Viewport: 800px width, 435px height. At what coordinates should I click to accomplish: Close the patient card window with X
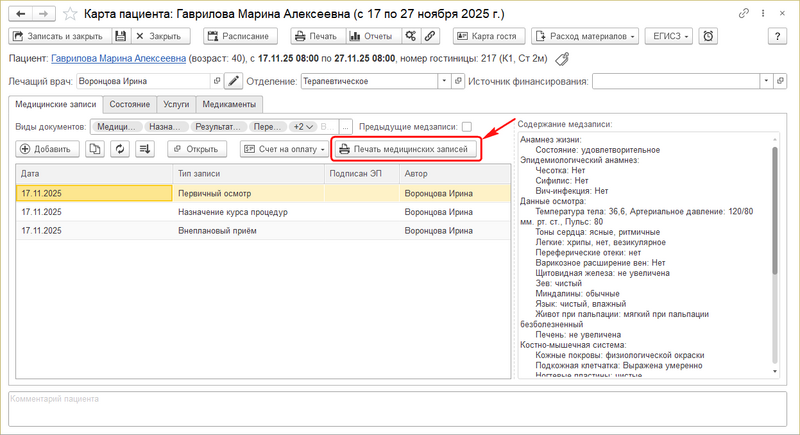[x=782, y=14]
